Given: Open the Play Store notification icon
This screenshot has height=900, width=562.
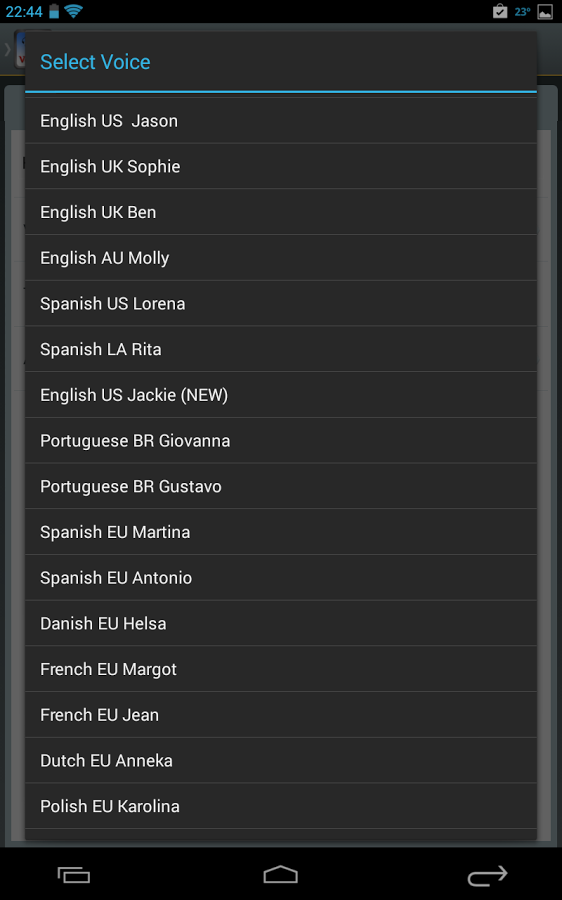Looking at the screenshot, I should pos(500,11).
